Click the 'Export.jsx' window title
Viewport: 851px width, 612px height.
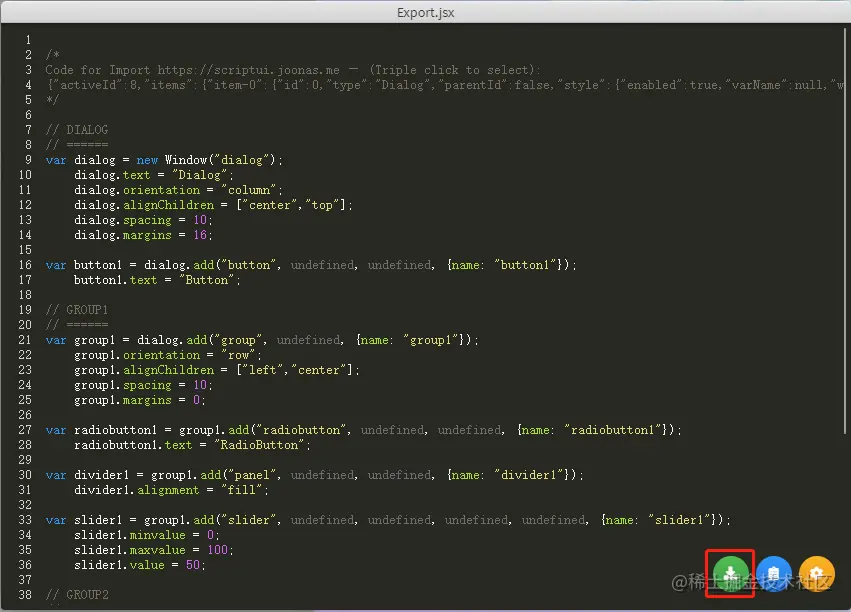pyautogui.click(x=426, y=12)
